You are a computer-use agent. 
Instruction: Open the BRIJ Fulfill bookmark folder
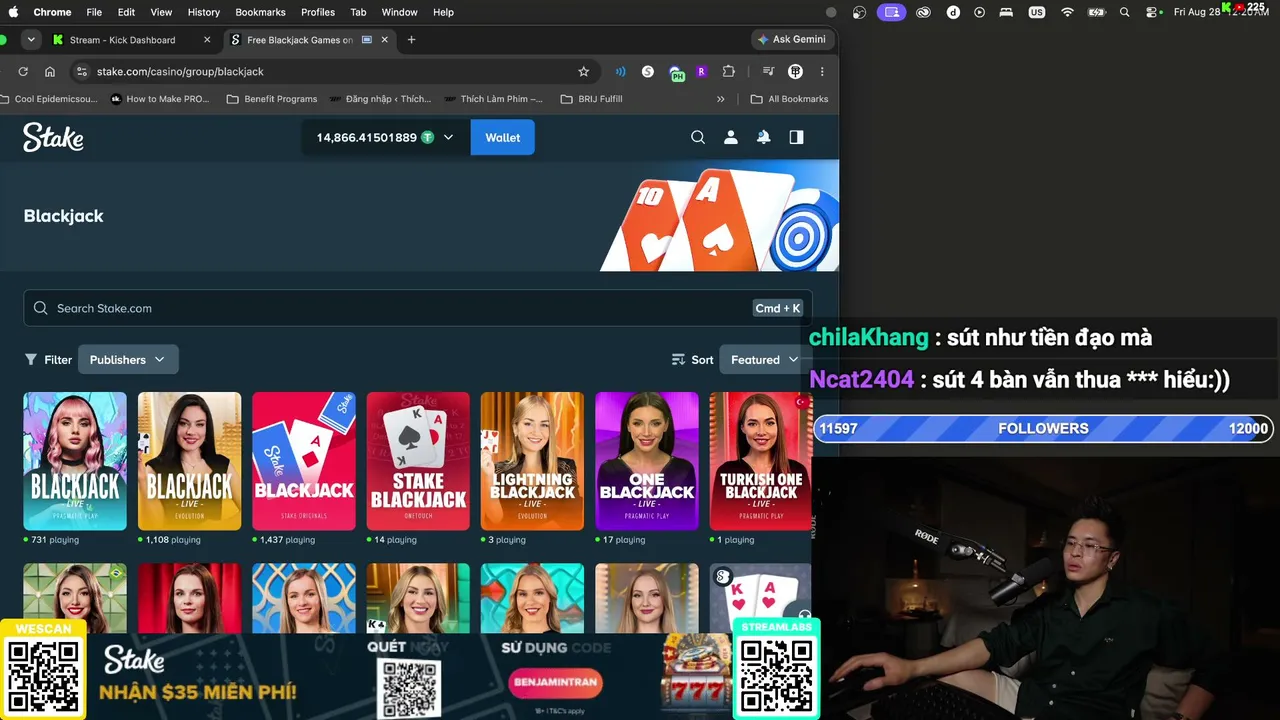tap(591, 99)
